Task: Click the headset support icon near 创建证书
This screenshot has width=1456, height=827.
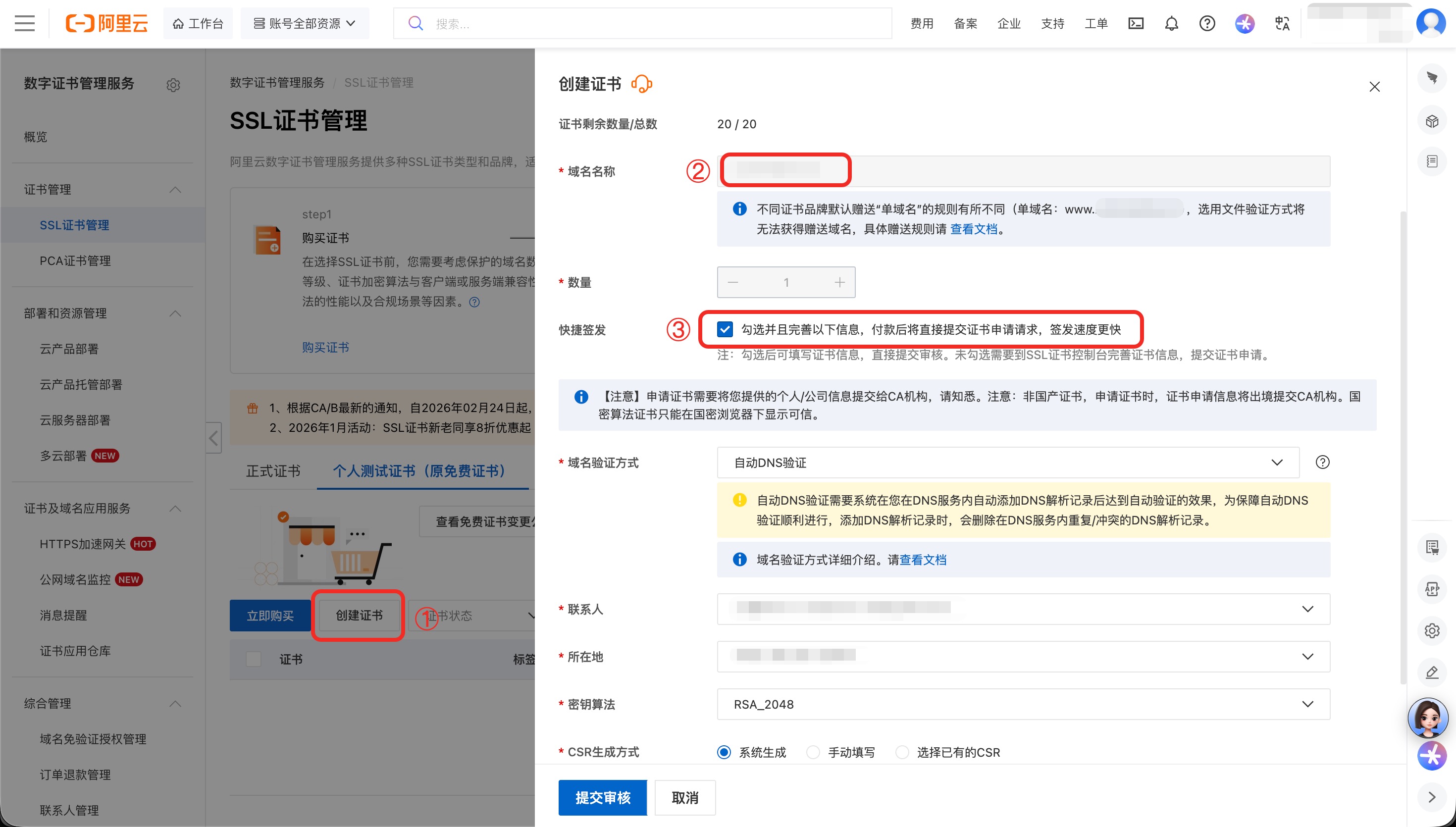Action: tap(642, 84)
